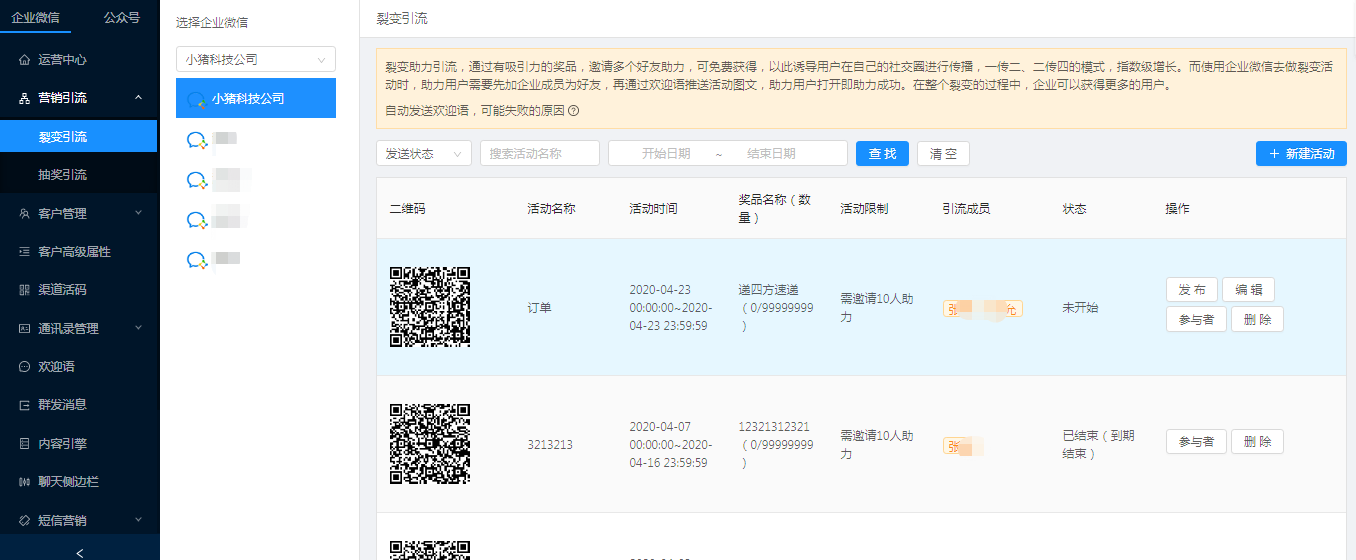Open the 小猪科技公司 company dropdown
The height and width of the screenshot is (560, 1356).
pos(256,59)
